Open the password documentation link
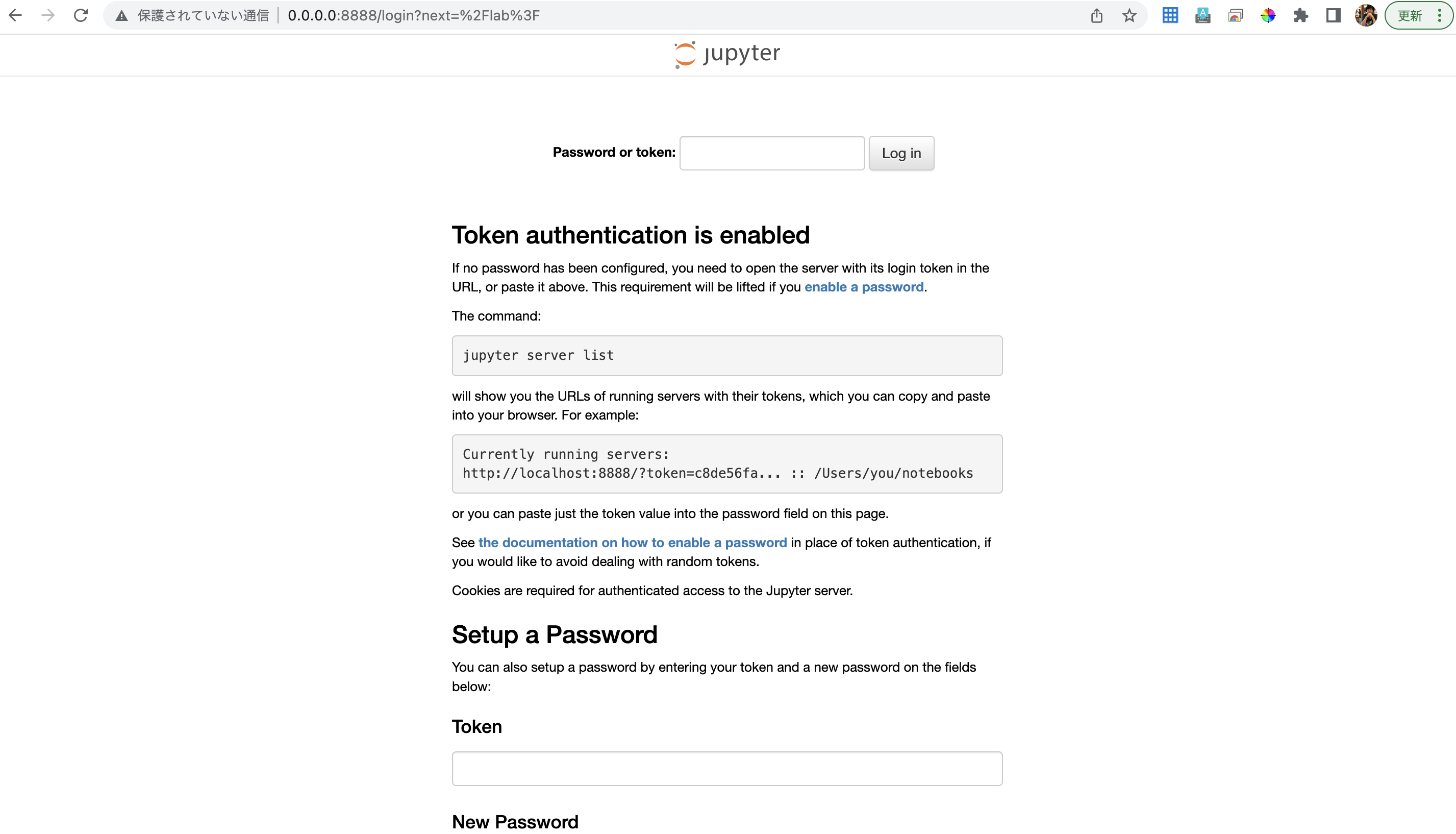1456x834 pixels. pyautogui.click(x=632, y=543)
